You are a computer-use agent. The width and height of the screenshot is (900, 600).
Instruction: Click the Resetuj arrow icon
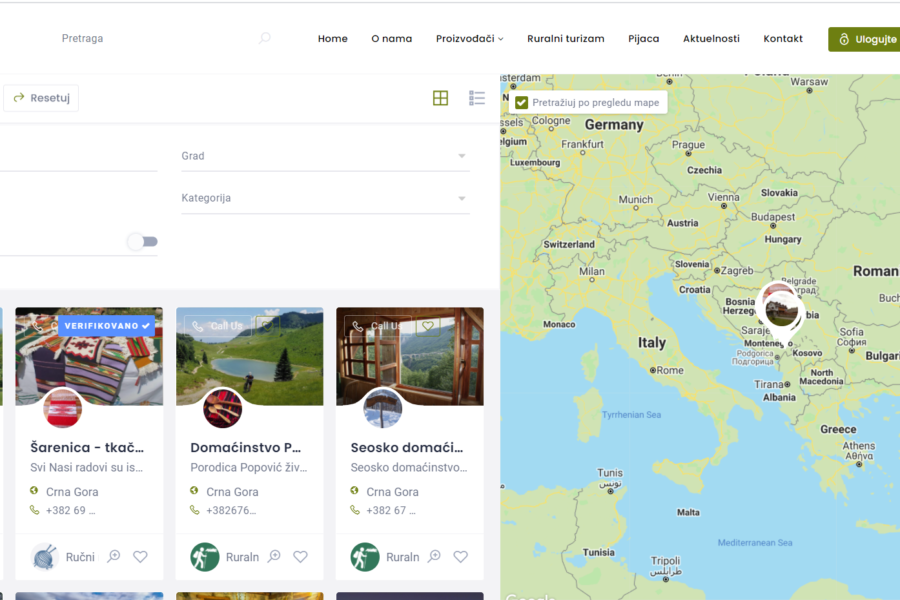click(19, 98)
